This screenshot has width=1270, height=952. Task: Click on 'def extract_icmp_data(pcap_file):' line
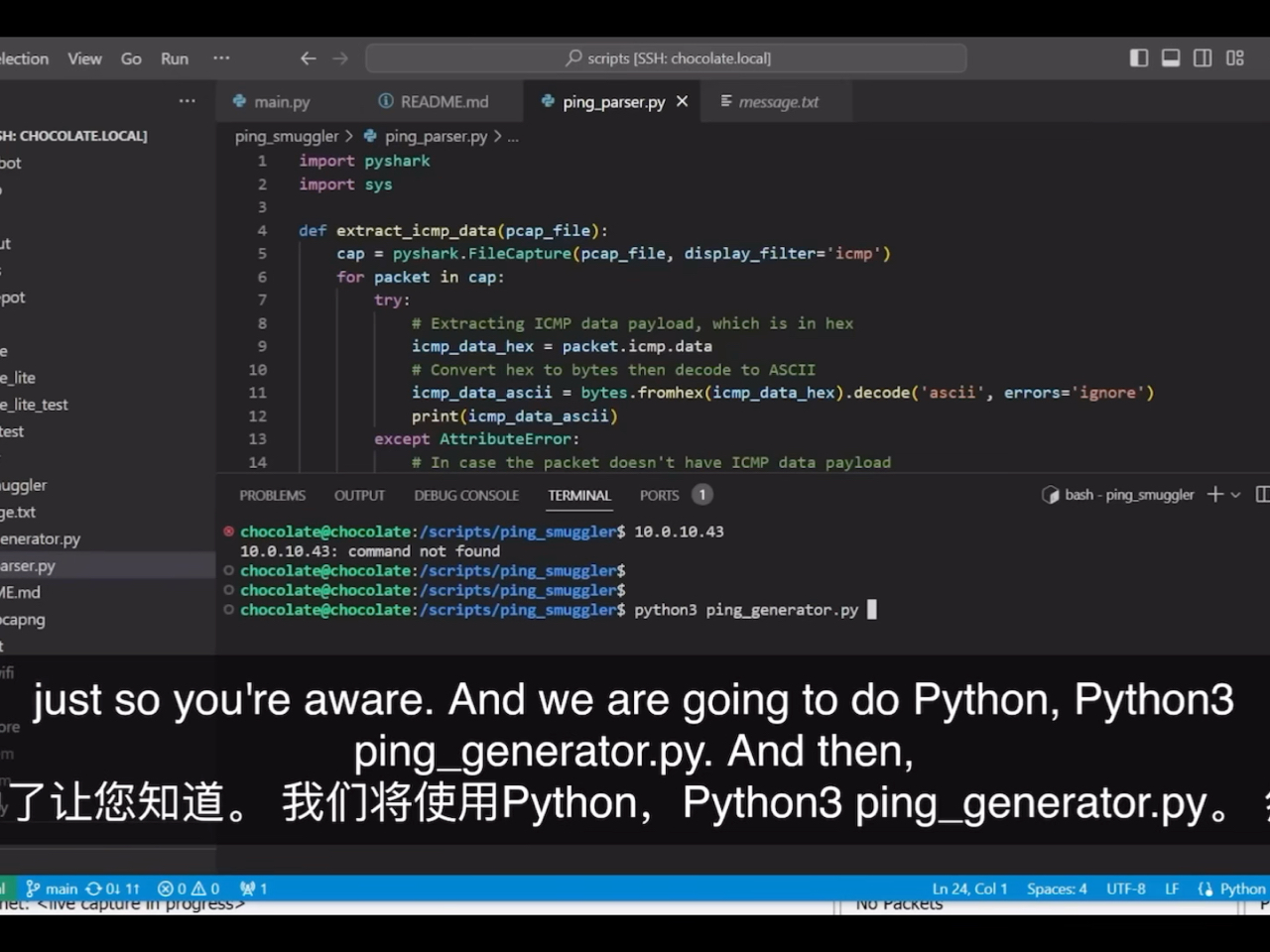[452, 230]
